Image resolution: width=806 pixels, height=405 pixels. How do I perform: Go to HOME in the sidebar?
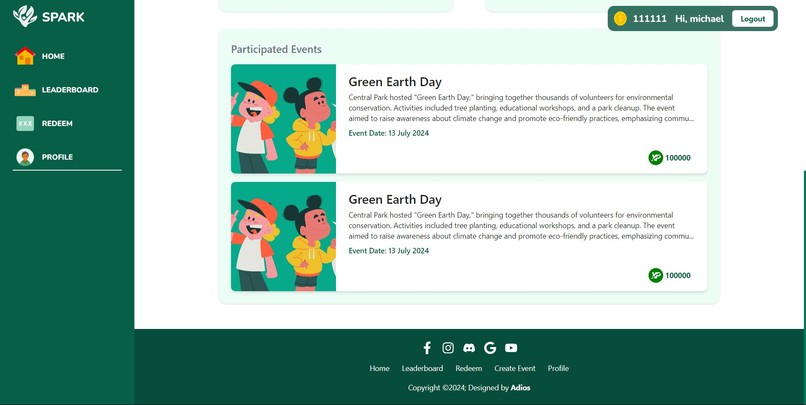53,57
